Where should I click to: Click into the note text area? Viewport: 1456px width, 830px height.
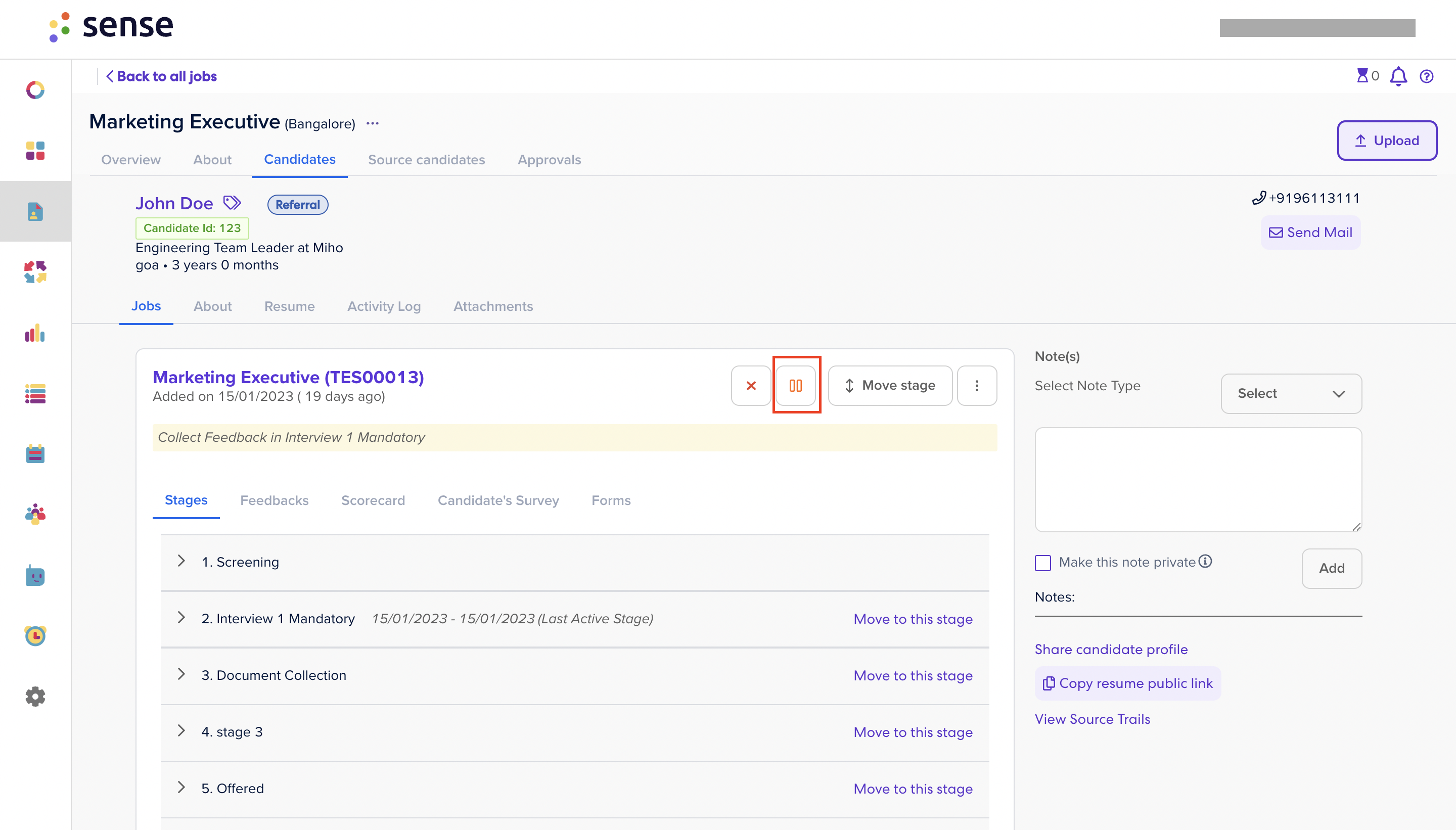pos(1198,479)
